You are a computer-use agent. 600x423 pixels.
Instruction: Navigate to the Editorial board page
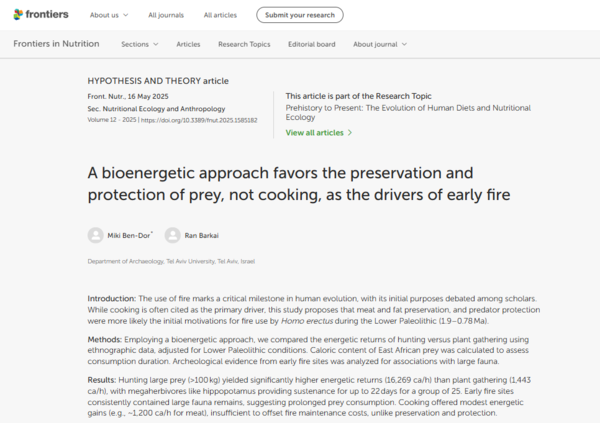[312, 44]
